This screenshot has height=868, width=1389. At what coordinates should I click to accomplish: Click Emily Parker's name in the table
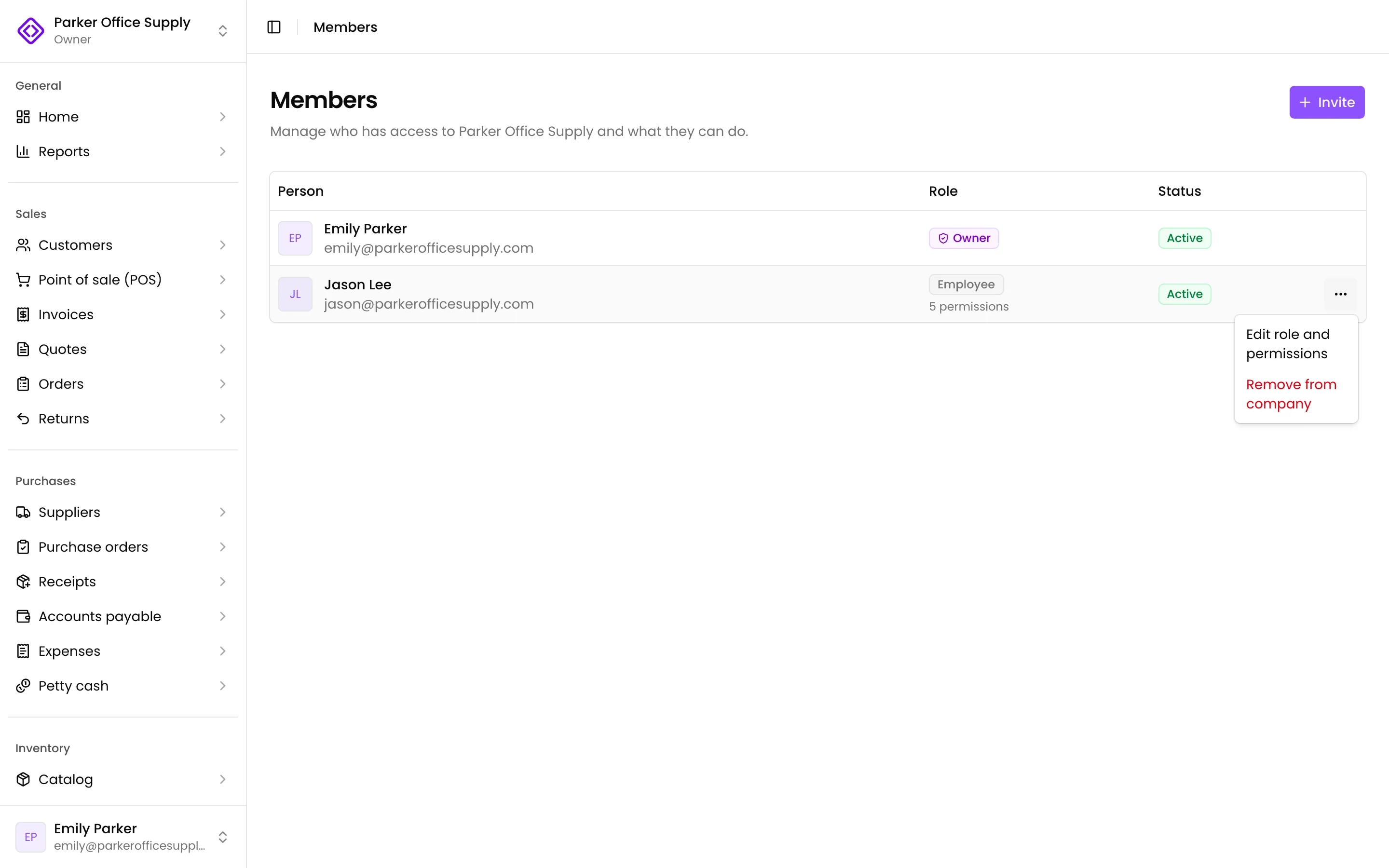365,229
